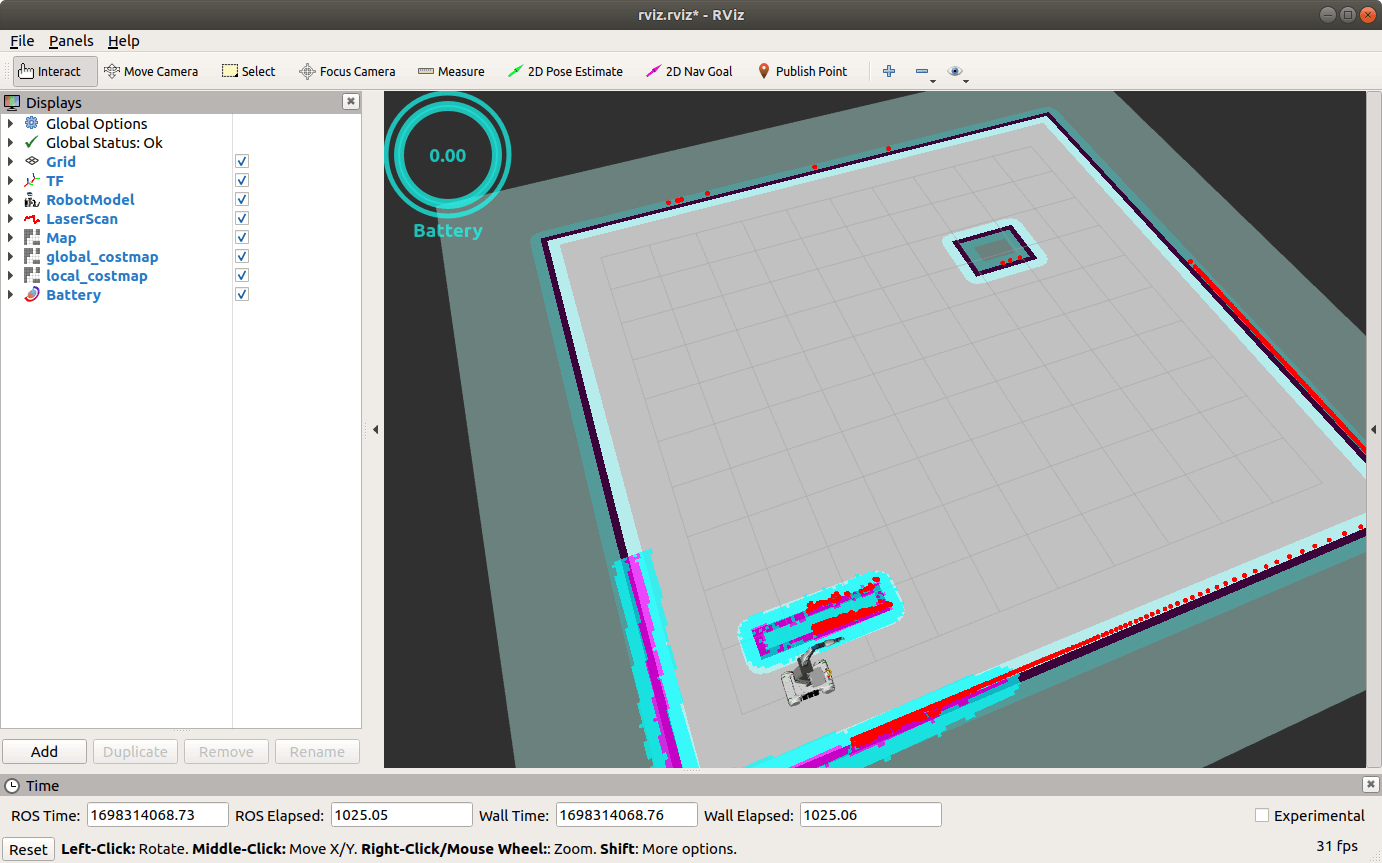Uncheck the local_costmap checkbox
The image size is (1382, 863).
242,275
